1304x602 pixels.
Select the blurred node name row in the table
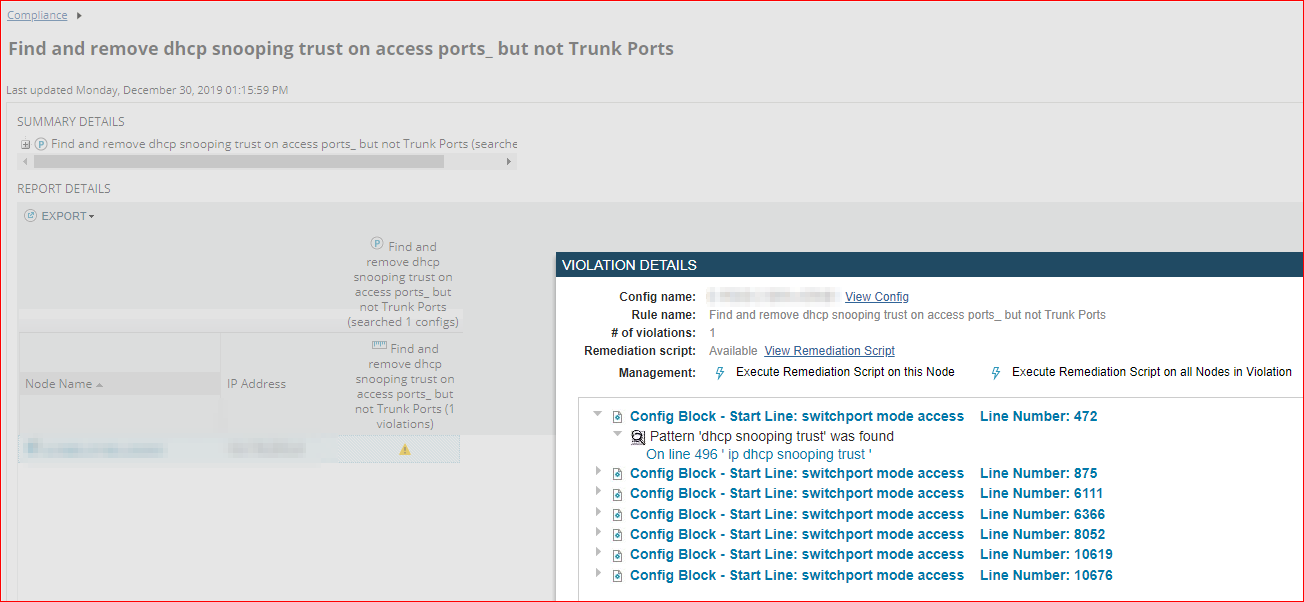point(239,449)
